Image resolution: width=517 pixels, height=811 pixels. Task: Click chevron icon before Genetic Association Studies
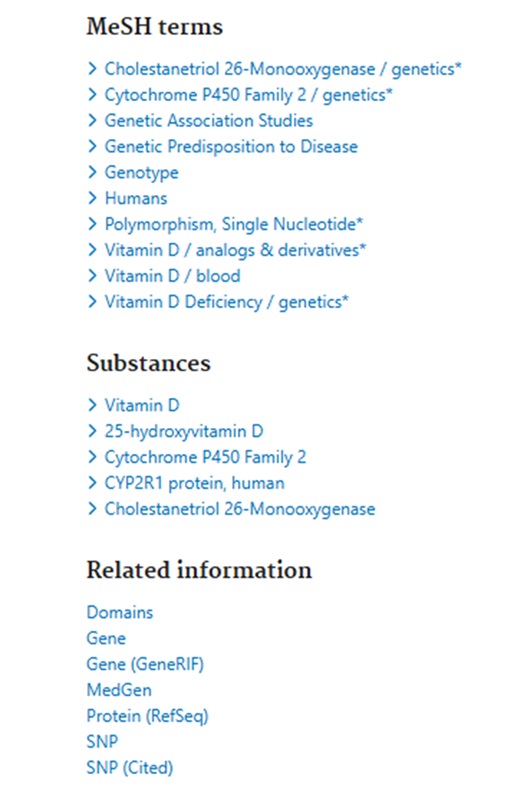point(92,120)
